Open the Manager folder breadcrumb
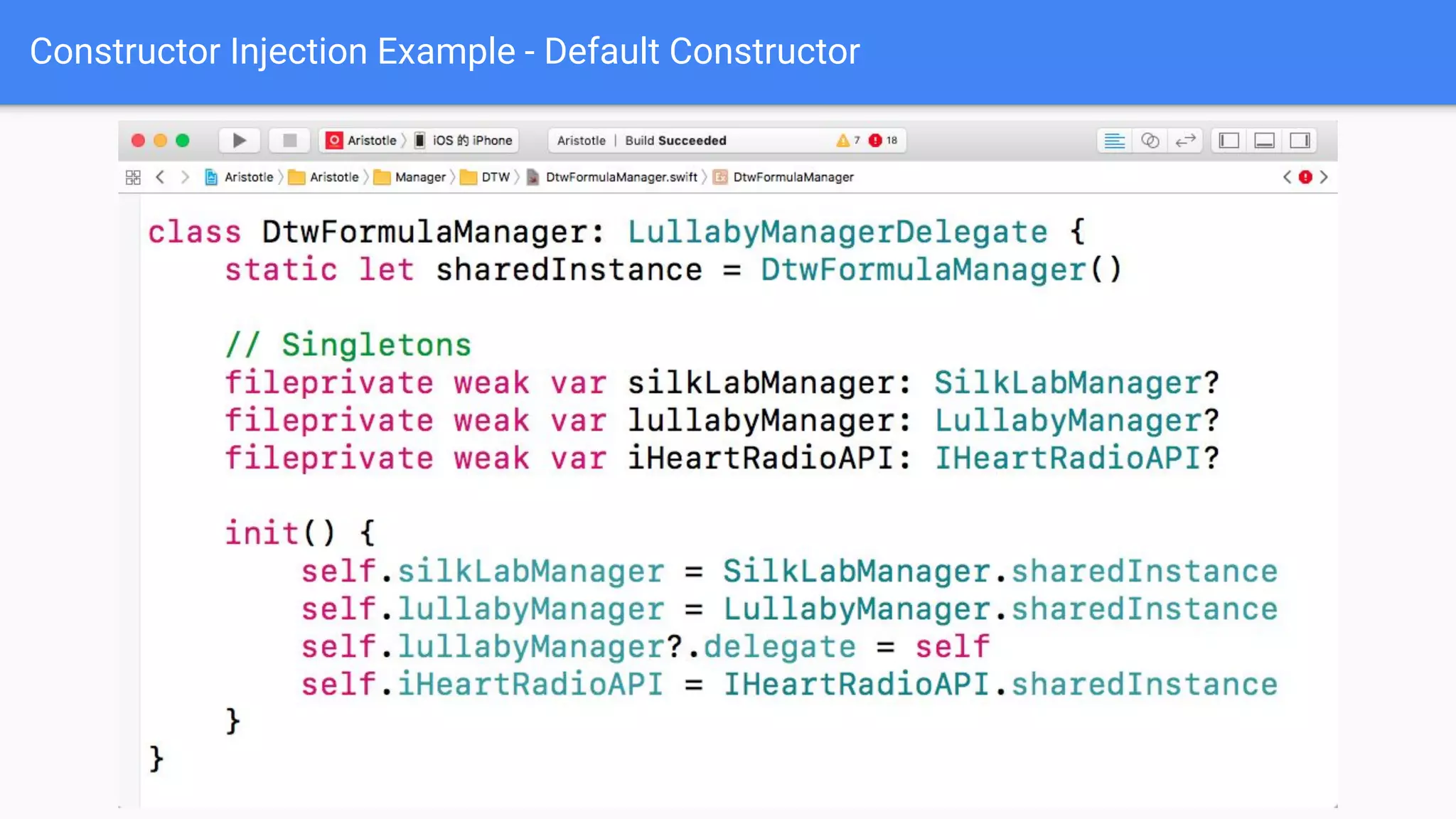The height and width of the screenshot is (819, 1456). pyautogui.click(x=419, y=177)
